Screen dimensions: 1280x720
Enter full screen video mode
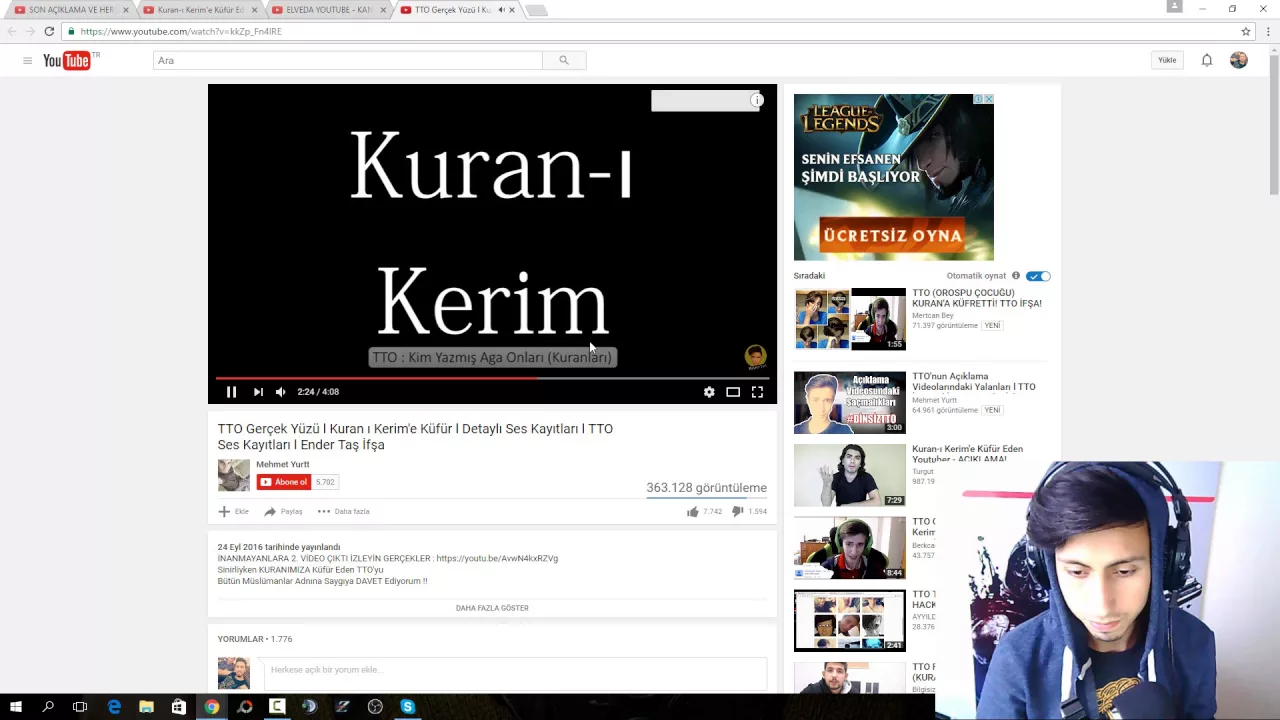point(757,392)
